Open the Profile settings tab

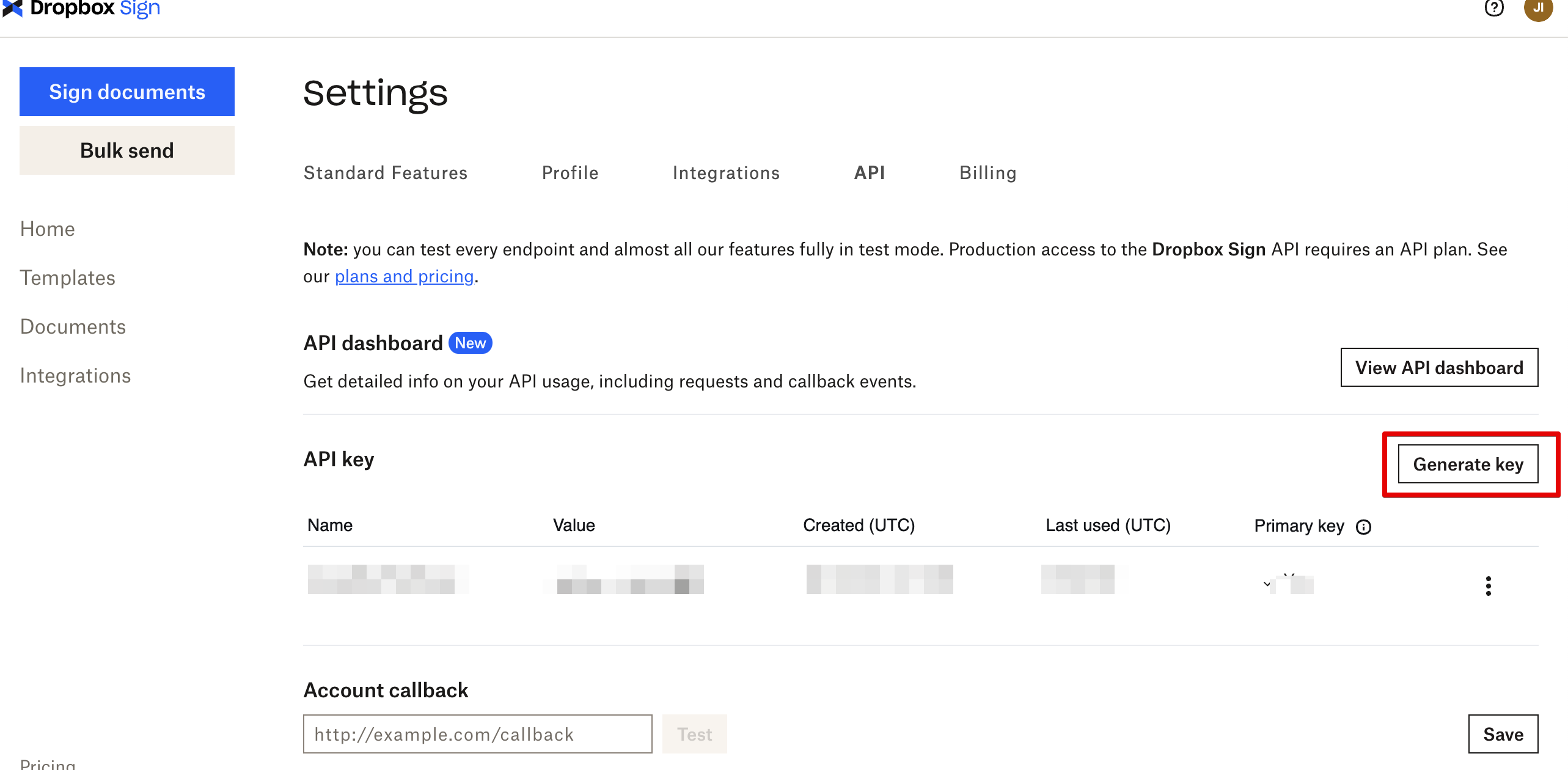coord(570,173)
